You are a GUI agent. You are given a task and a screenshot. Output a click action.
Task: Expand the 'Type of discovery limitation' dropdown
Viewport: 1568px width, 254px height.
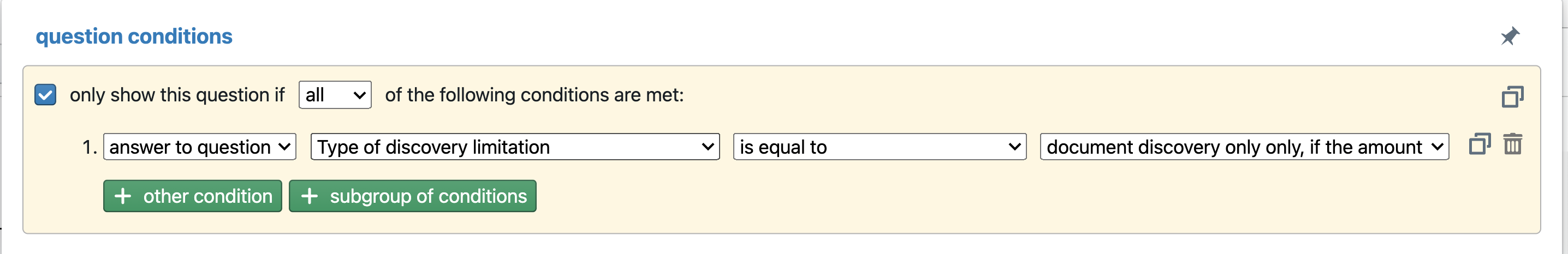click(515, 147)
